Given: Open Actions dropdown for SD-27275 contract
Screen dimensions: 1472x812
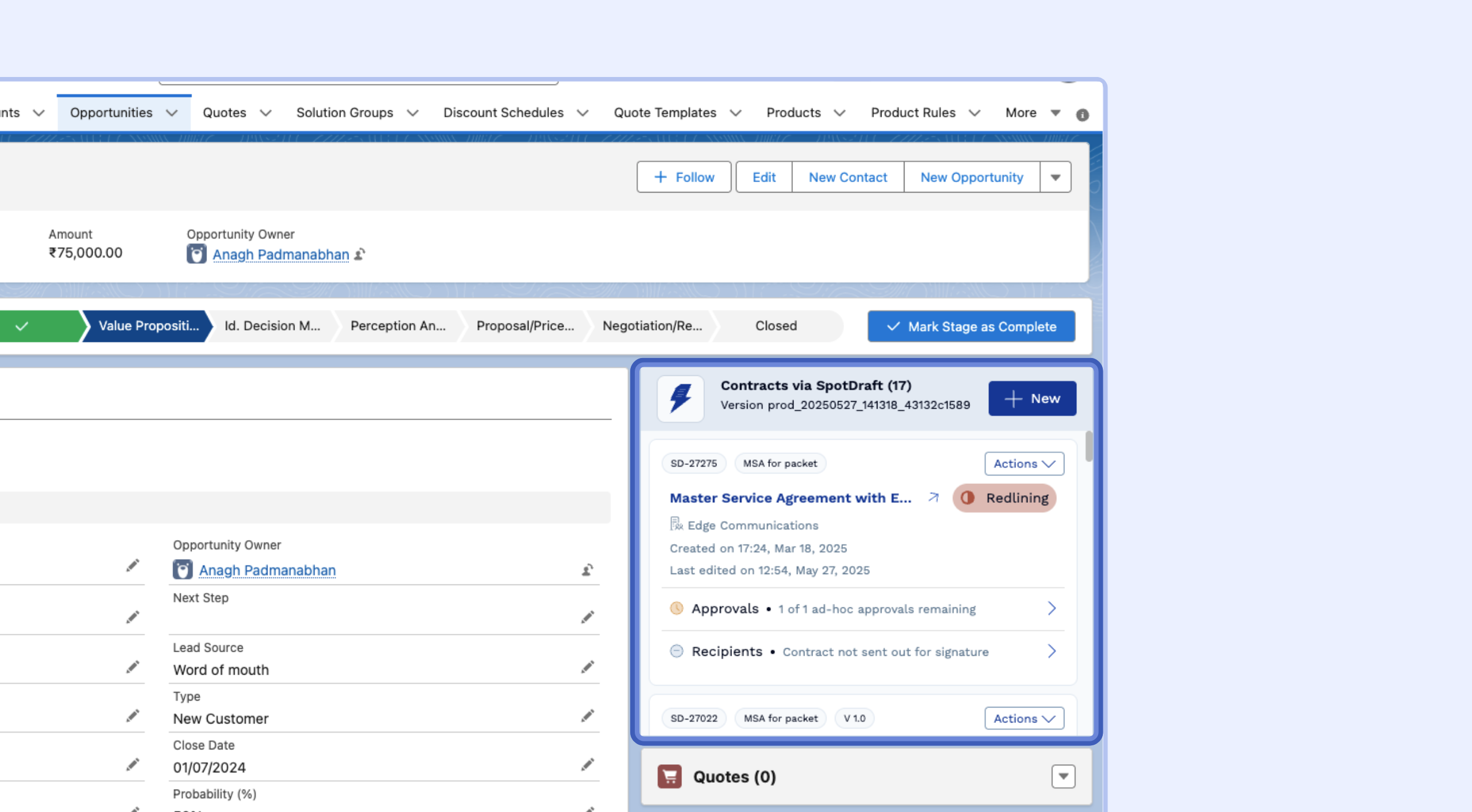Looking at the screenshot, I should (x=1023, y=464).
